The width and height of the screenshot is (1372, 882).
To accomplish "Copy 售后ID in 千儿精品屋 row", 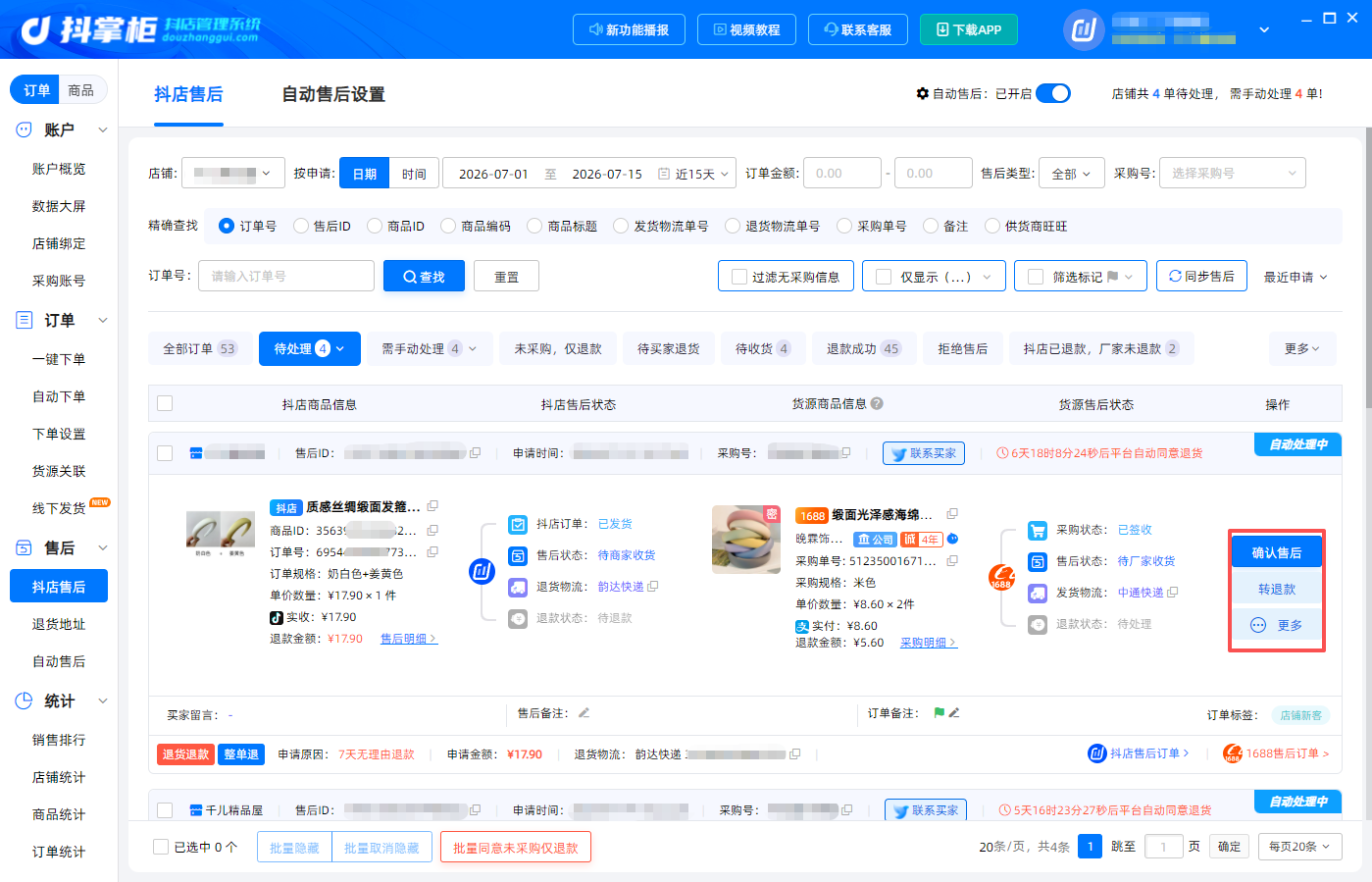I will pyautogui.click(x=475, y=810).
